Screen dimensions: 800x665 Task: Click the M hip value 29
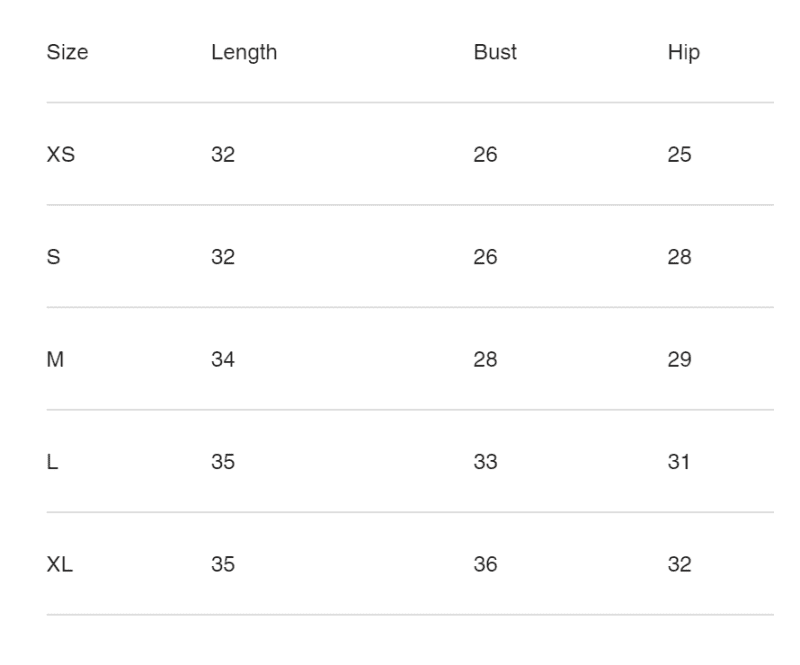(x=679, y=359)
